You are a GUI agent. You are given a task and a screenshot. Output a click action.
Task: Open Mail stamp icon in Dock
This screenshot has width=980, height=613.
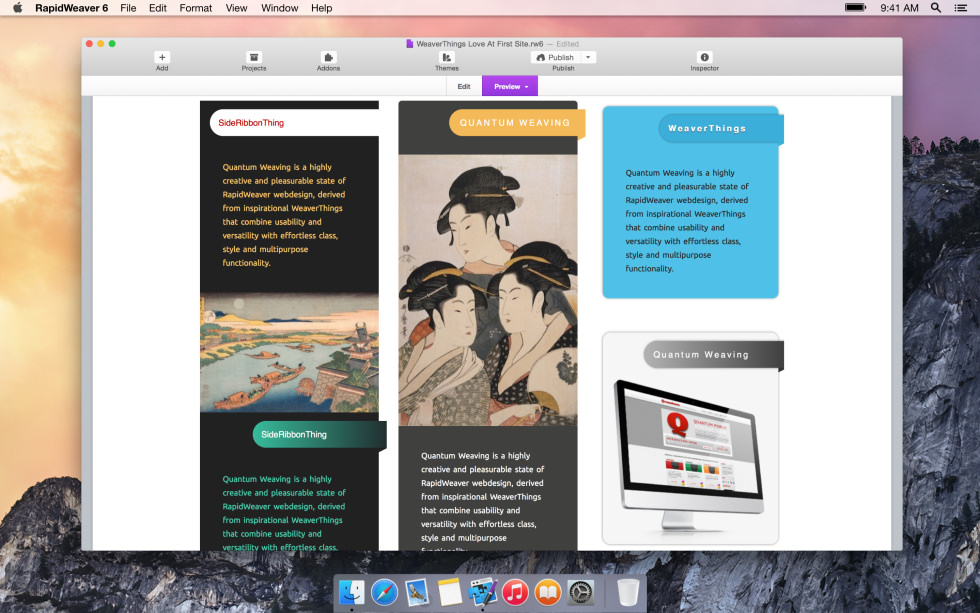pyautogui.click(x=417, y=592)
